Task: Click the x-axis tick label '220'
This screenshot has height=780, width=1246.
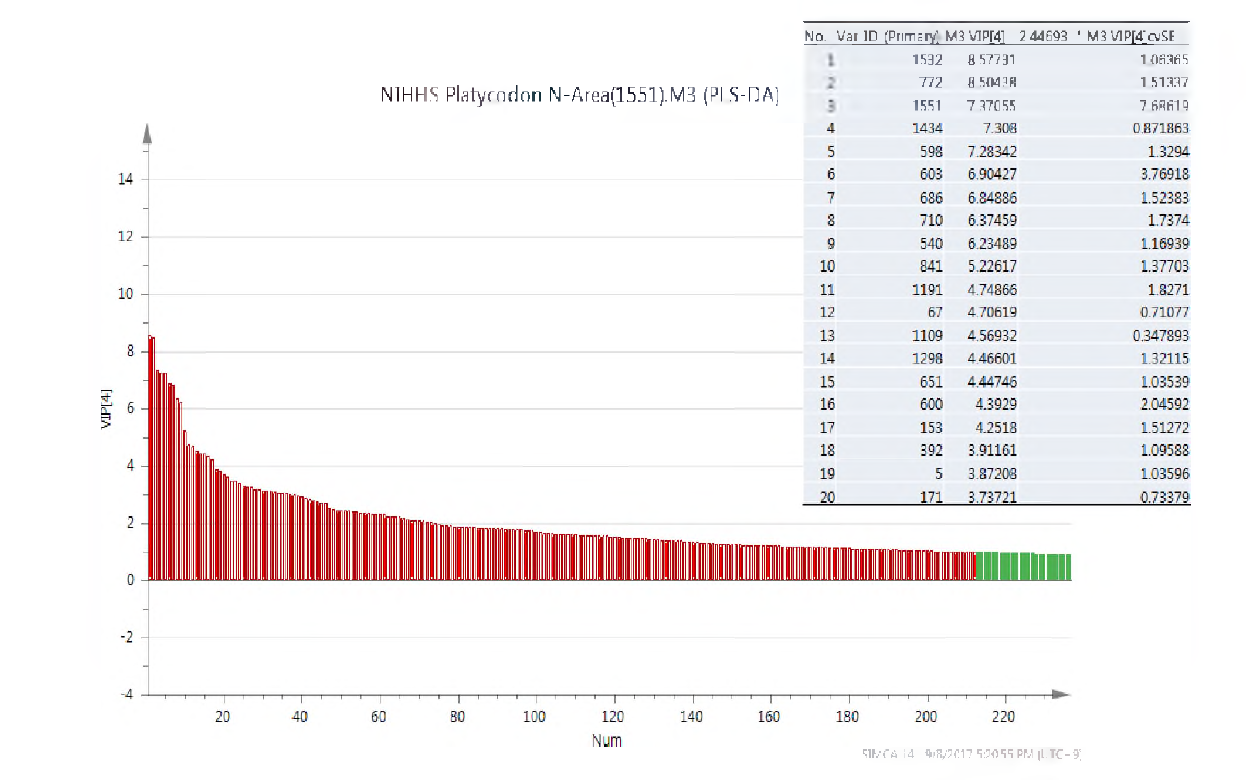Action: [x=1003, y=717]
